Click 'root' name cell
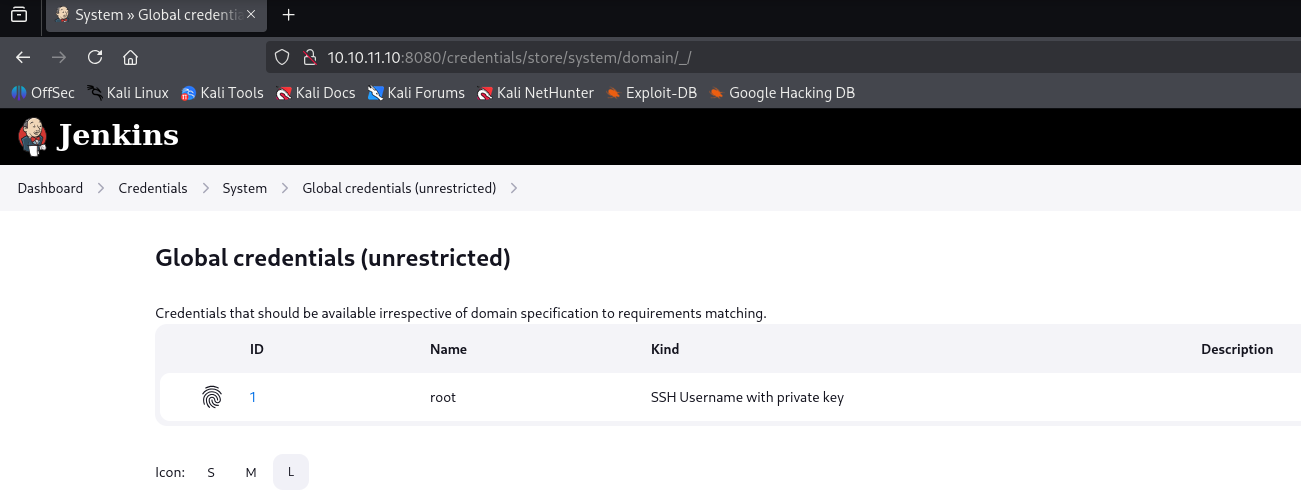Screen dimensions: 1301x500 tap(442, 397)
